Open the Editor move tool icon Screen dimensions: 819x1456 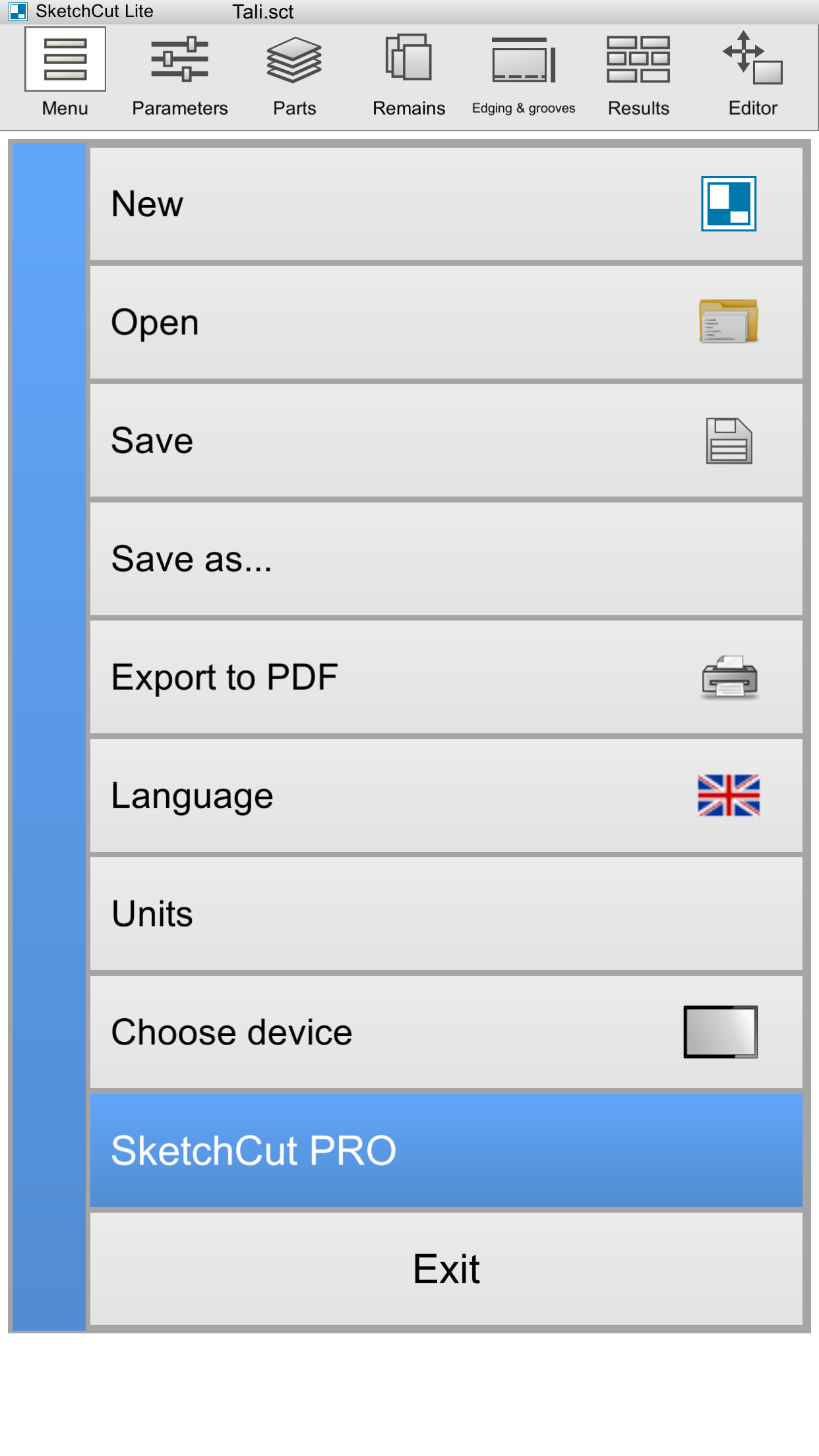click(x=752, y=57)
